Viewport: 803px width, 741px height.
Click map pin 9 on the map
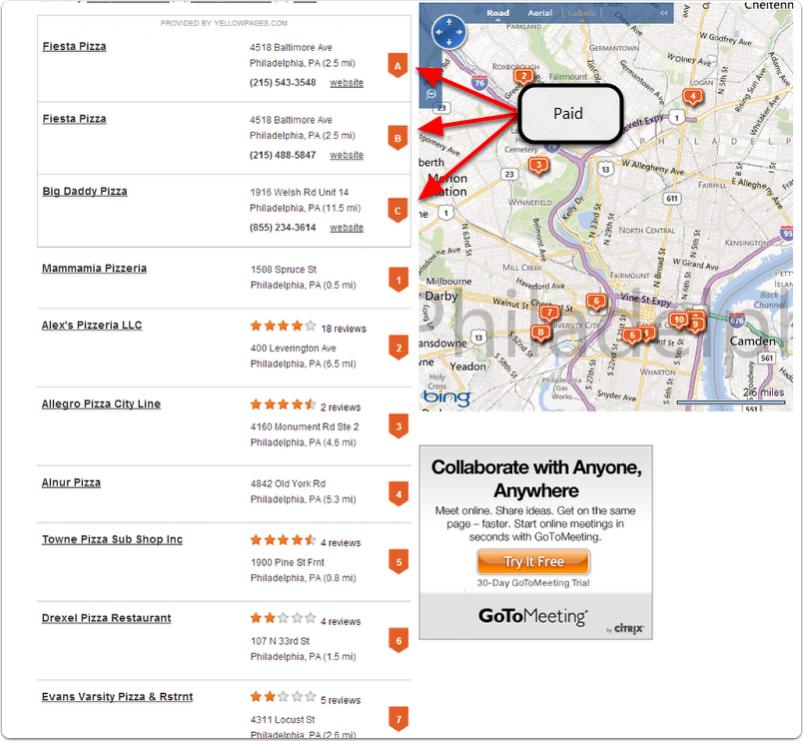[x=696, y=324]
